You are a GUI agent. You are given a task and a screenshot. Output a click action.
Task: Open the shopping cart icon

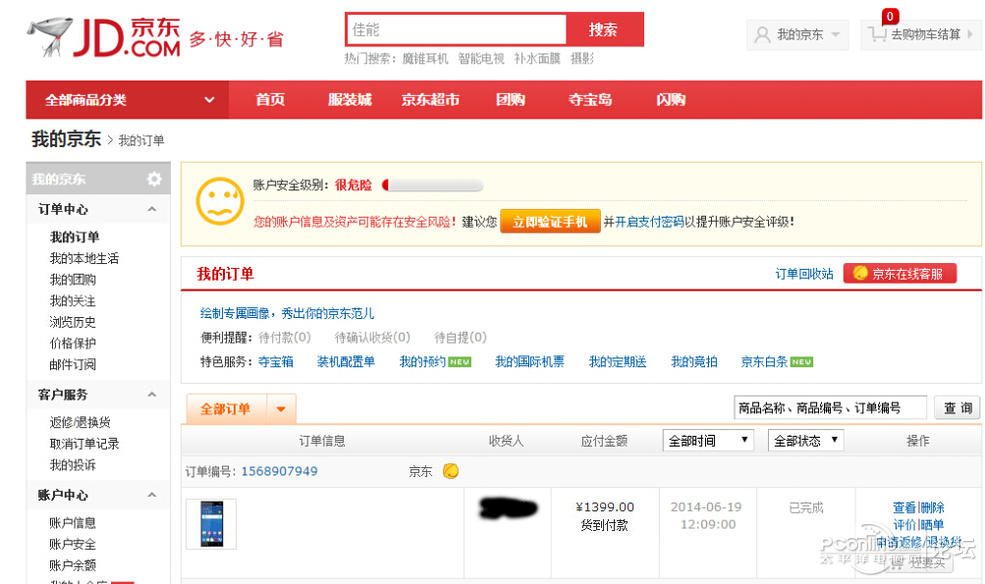pyautogui.click(x=877, y=34)
